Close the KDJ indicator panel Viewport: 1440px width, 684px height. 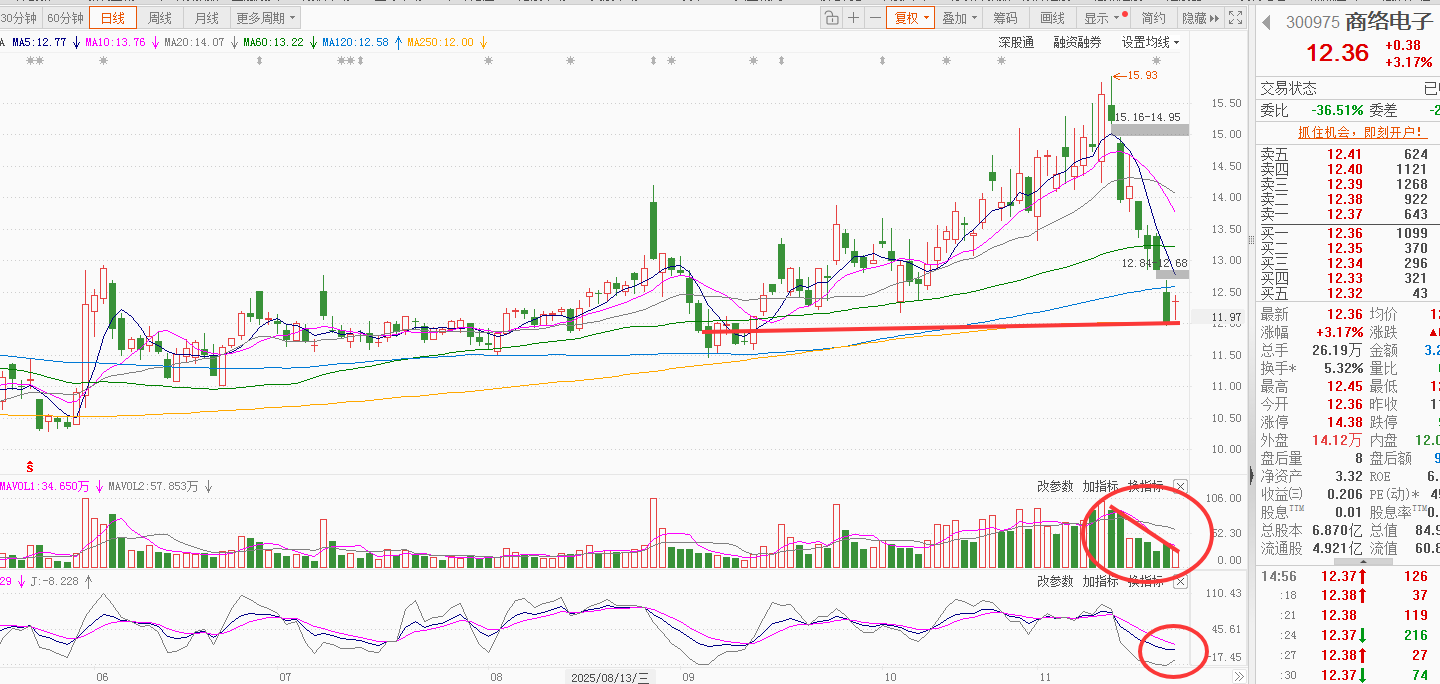click(x=1180, y=581)
